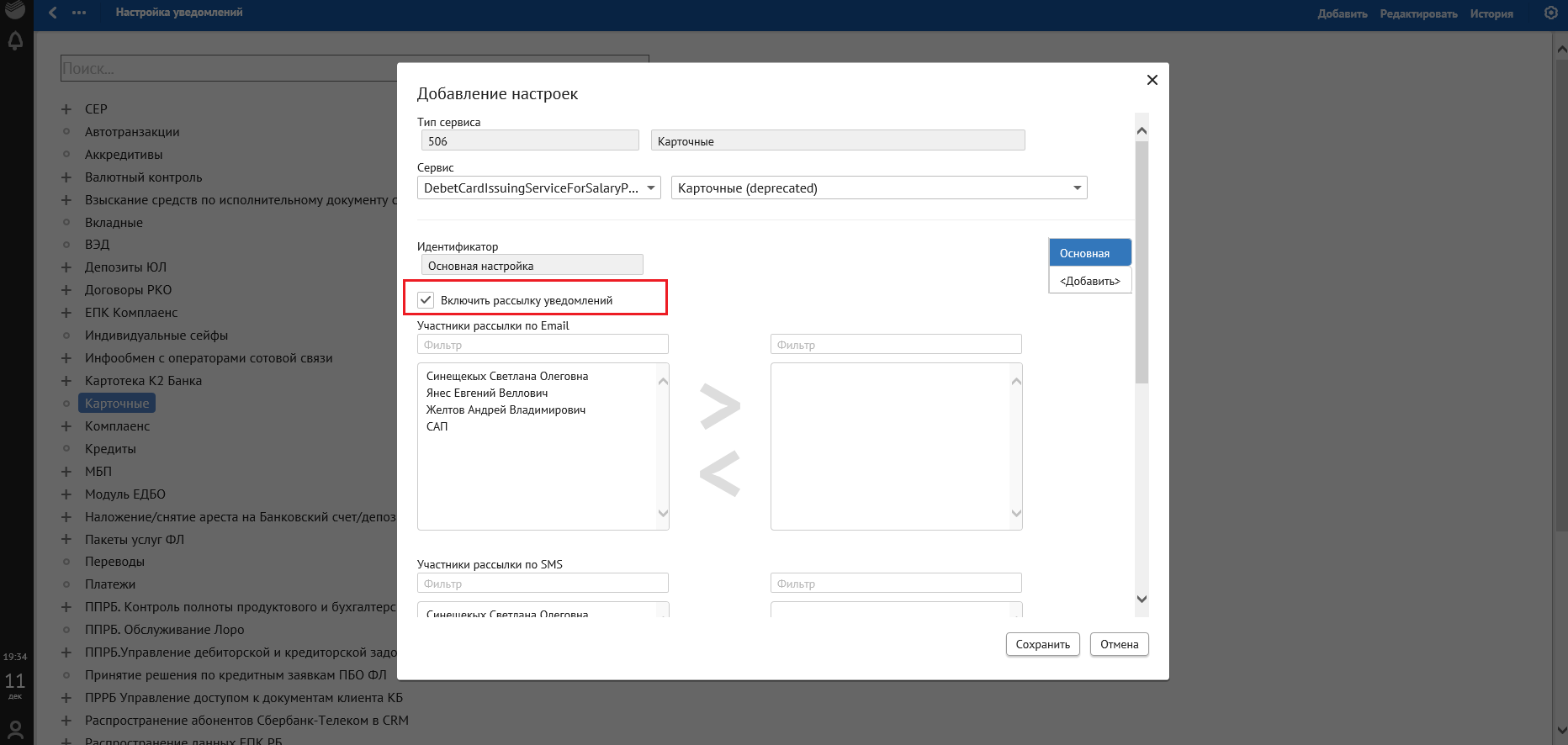This screenshot has width=1568, height=745.
Task: Open notifications bell in left sidebar
Action: tap(15, 41)
